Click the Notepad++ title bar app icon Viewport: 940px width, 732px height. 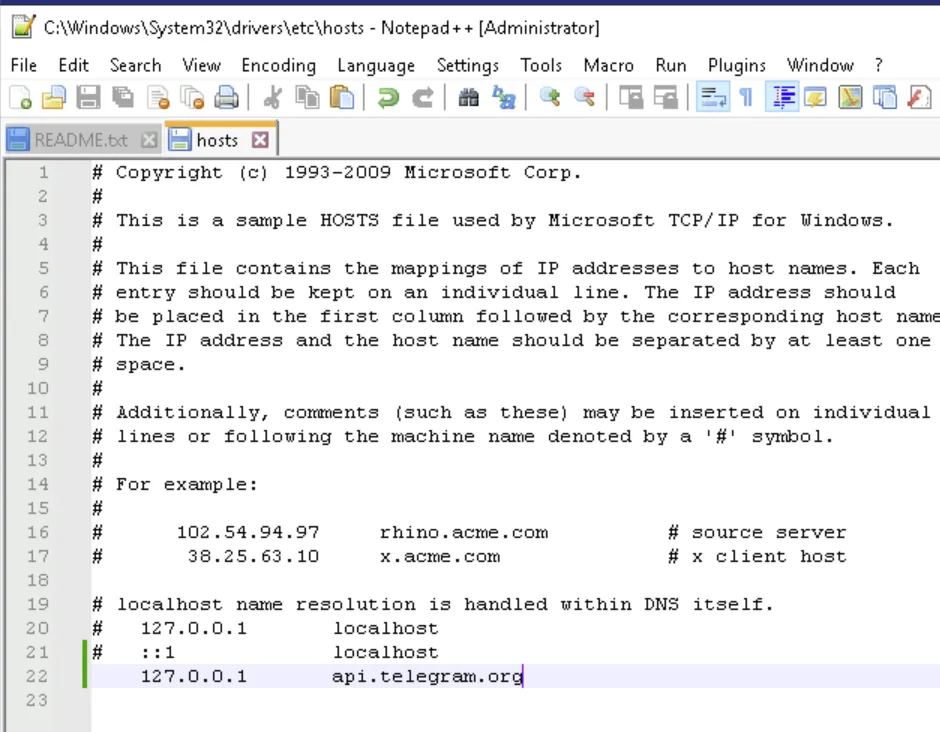click(x=23, y=28)
